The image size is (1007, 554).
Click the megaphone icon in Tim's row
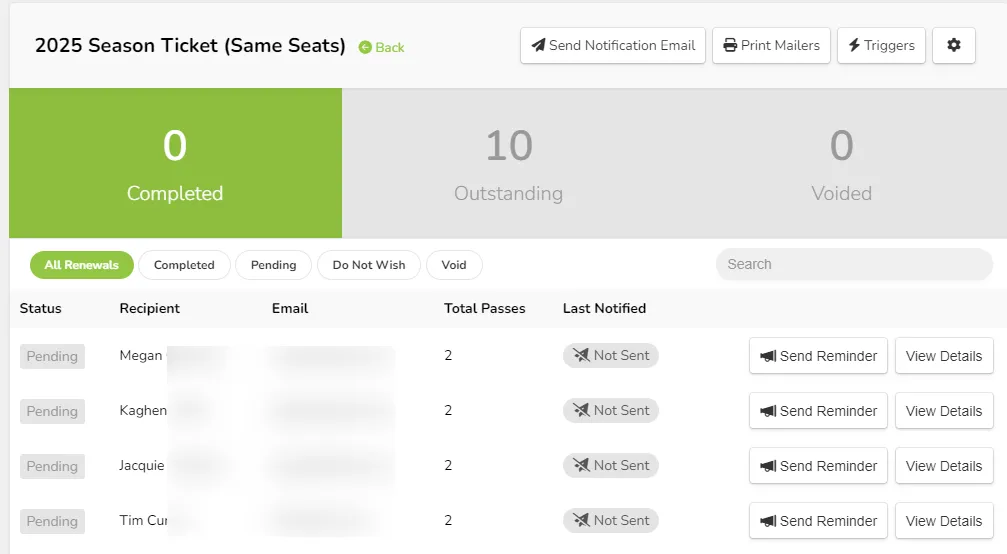coord(768,521)
